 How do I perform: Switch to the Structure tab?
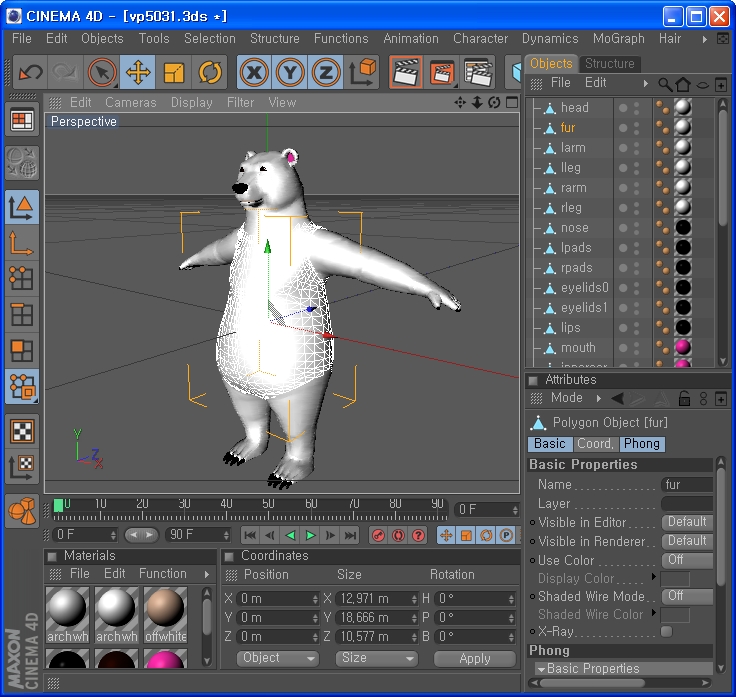pos(609,63)
